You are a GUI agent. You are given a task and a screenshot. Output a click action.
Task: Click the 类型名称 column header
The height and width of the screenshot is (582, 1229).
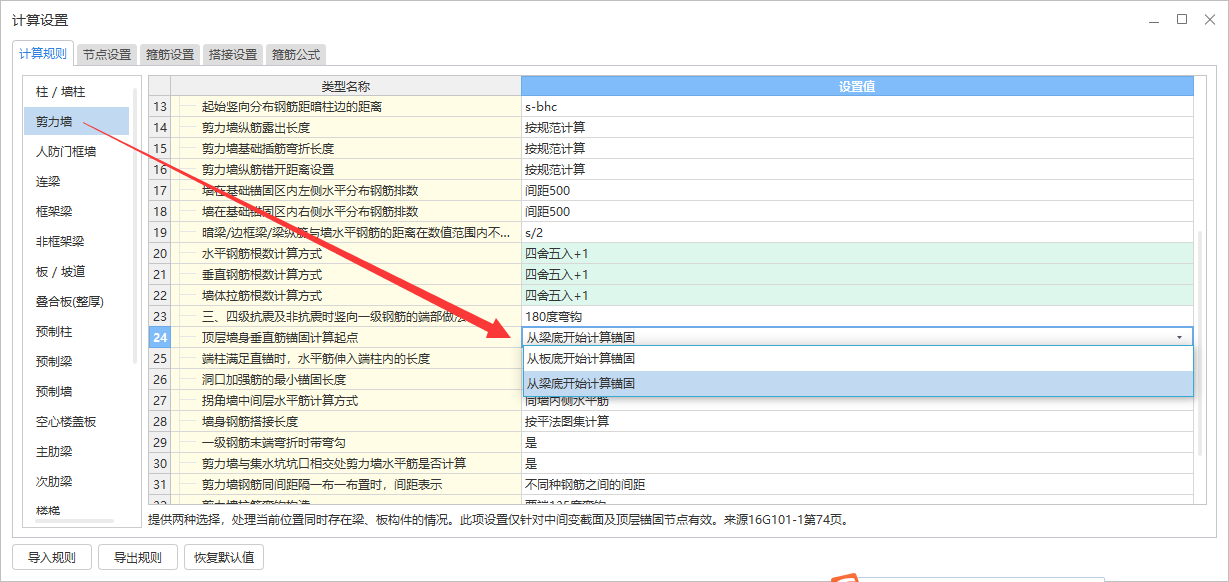(x=346, y=86)
